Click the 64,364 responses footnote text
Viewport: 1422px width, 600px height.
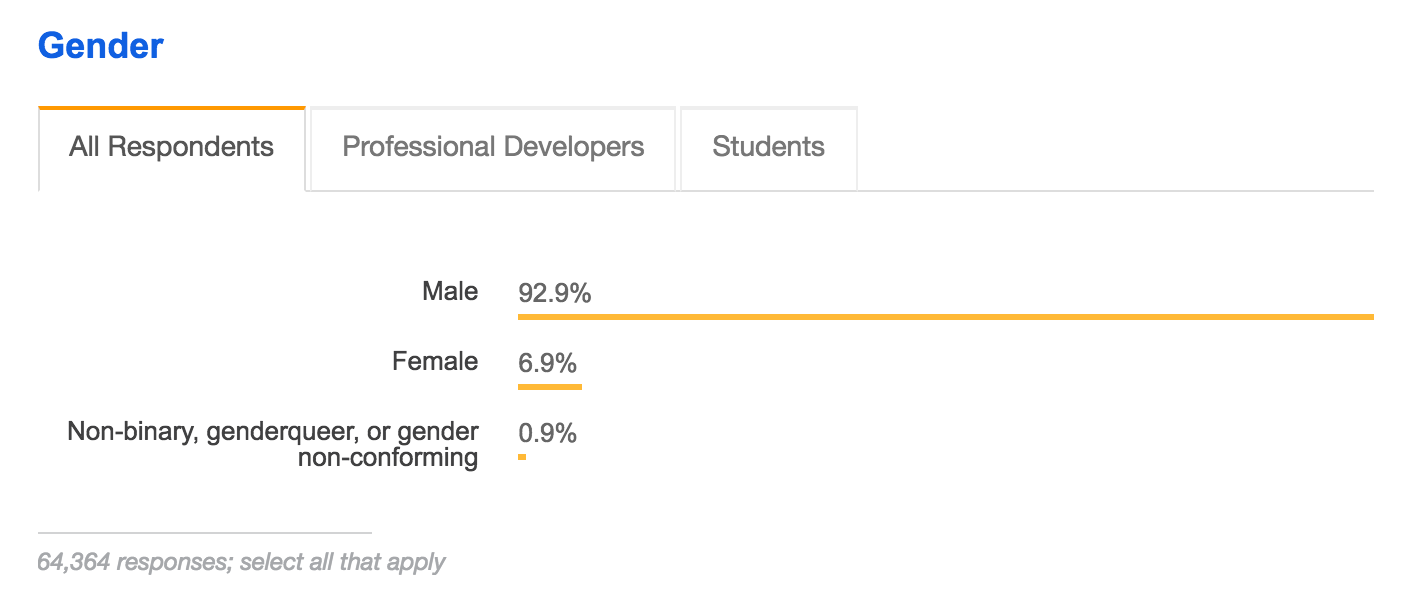240,562
